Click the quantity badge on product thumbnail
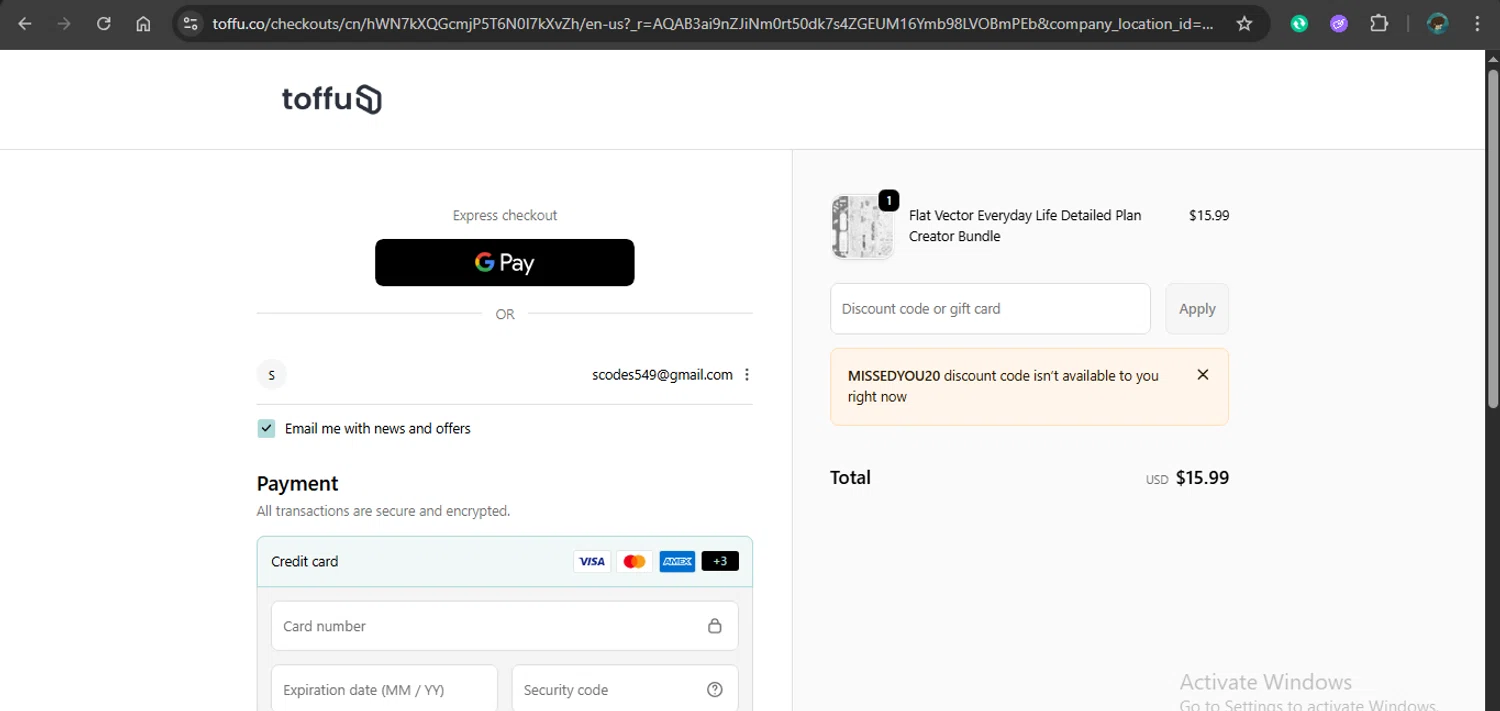Image resolution: width=1500 pixels, height=711 pixels. tap(888, 200)
